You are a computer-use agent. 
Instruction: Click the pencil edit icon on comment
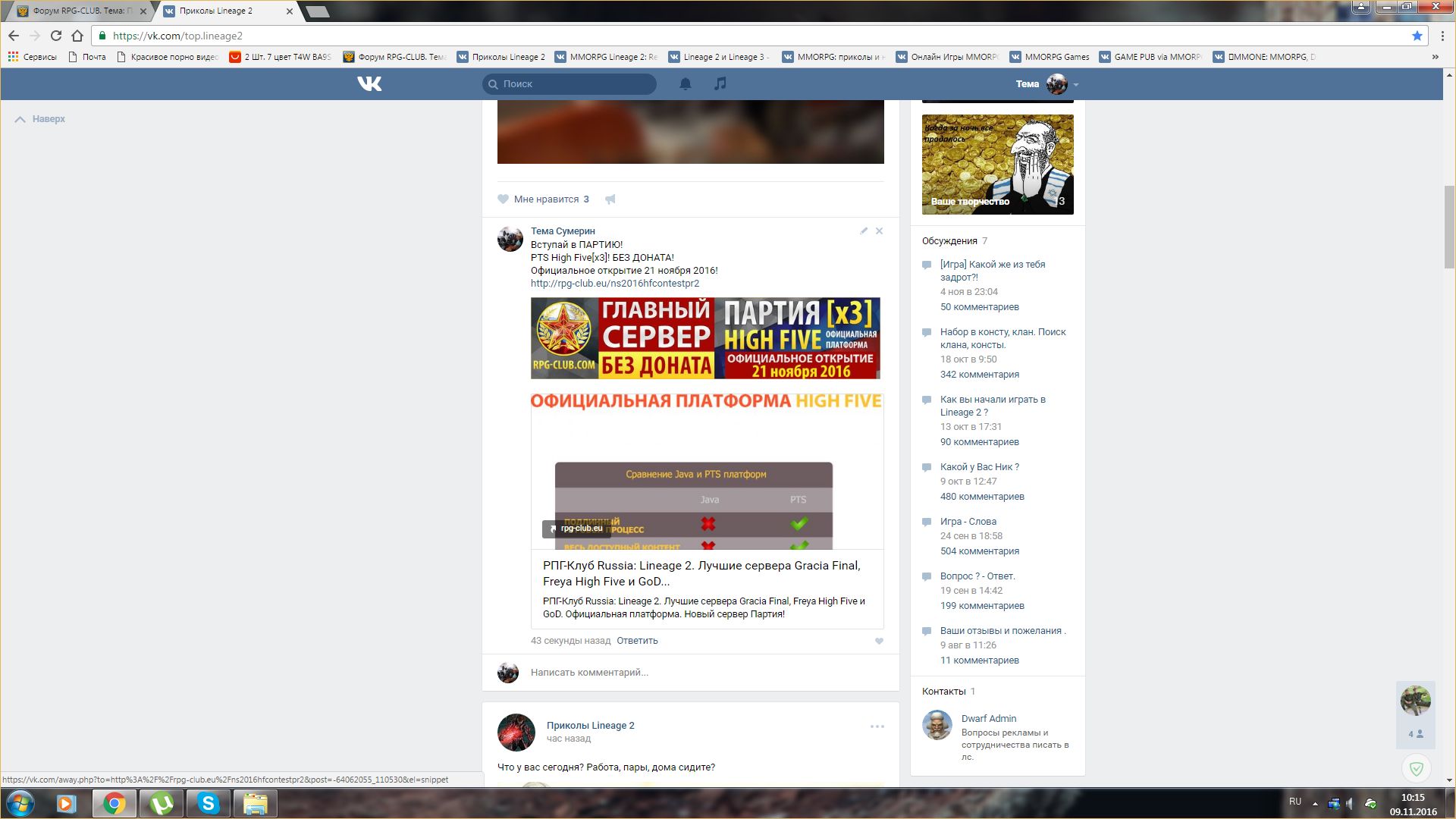click(864, 231)
